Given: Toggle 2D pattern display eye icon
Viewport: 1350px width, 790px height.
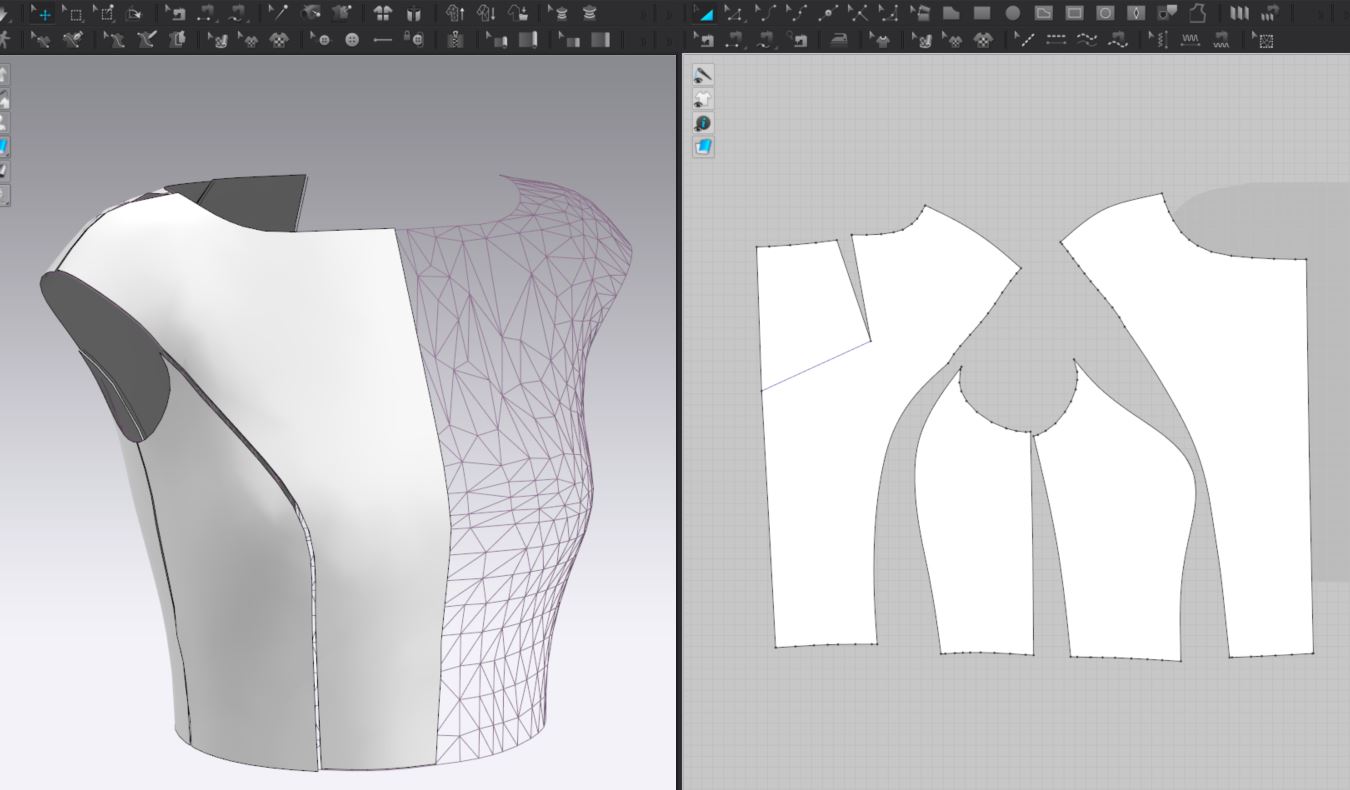Looking at the screenshot, I should (x=703, y=99).
